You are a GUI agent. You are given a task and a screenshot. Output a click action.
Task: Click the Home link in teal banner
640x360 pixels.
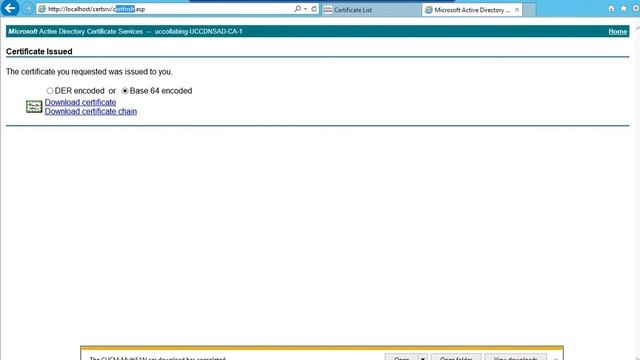click(618, 31)
